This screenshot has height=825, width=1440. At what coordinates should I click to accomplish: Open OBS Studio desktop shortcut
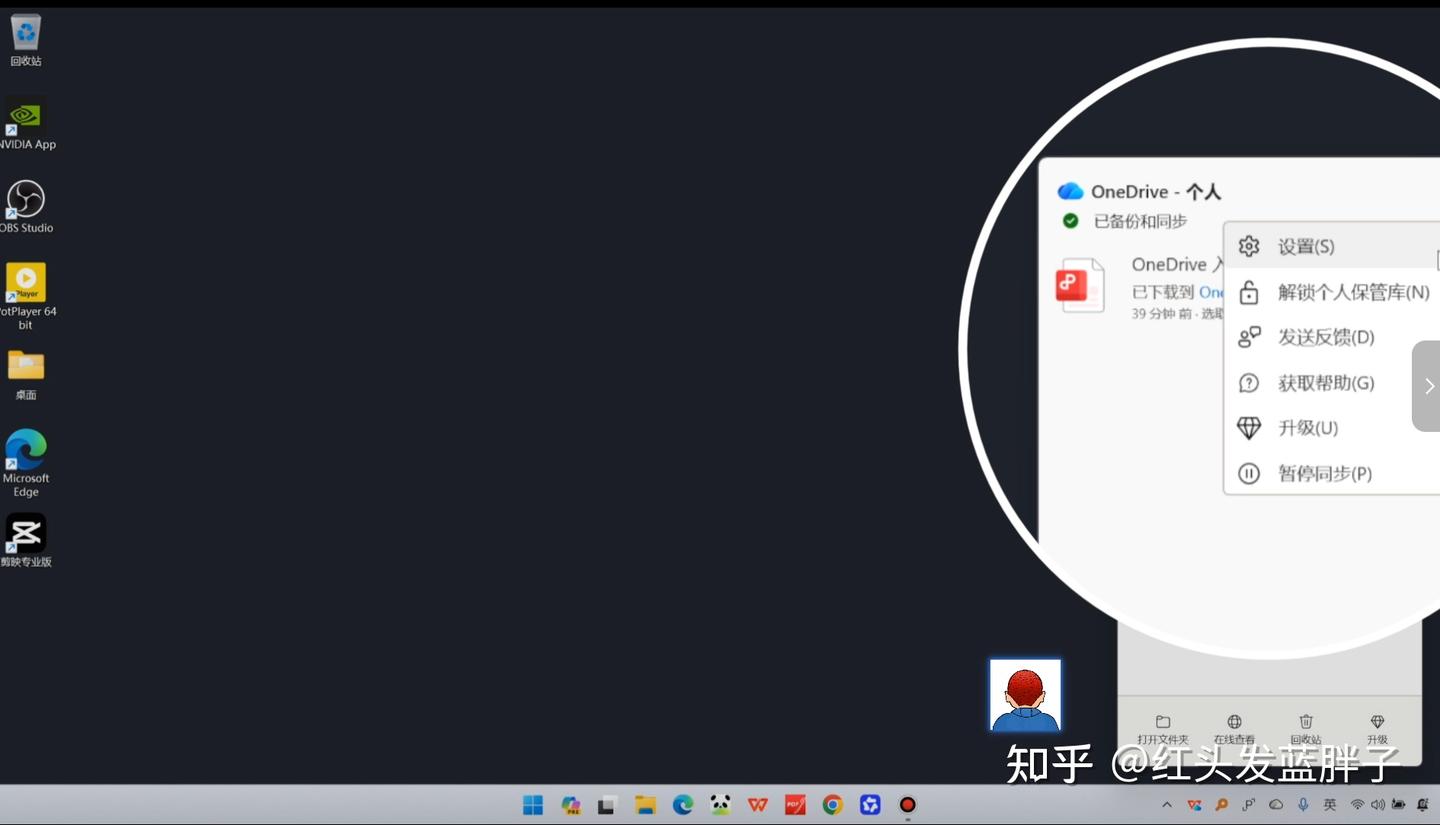point(26,207)
